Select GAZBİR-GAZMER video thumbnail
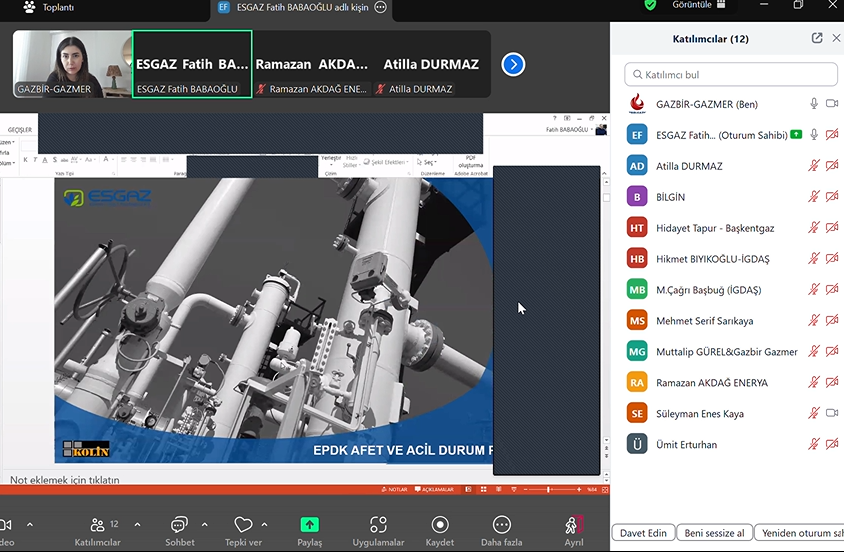Image resolution: width=844 pixels, height=552 pixels. click(x=72, y=64)
